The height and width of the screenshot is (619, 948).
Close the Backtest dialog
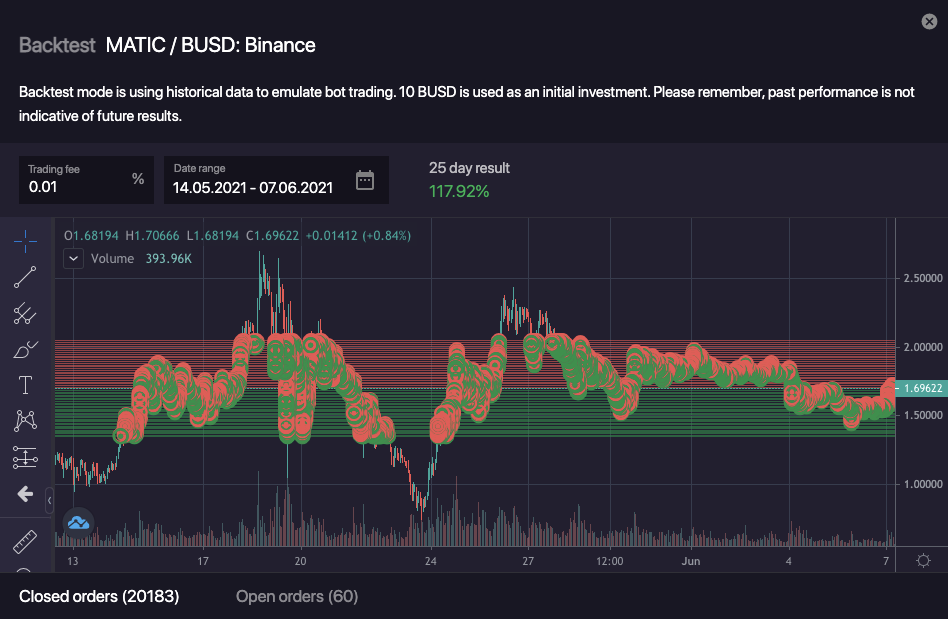928,21
